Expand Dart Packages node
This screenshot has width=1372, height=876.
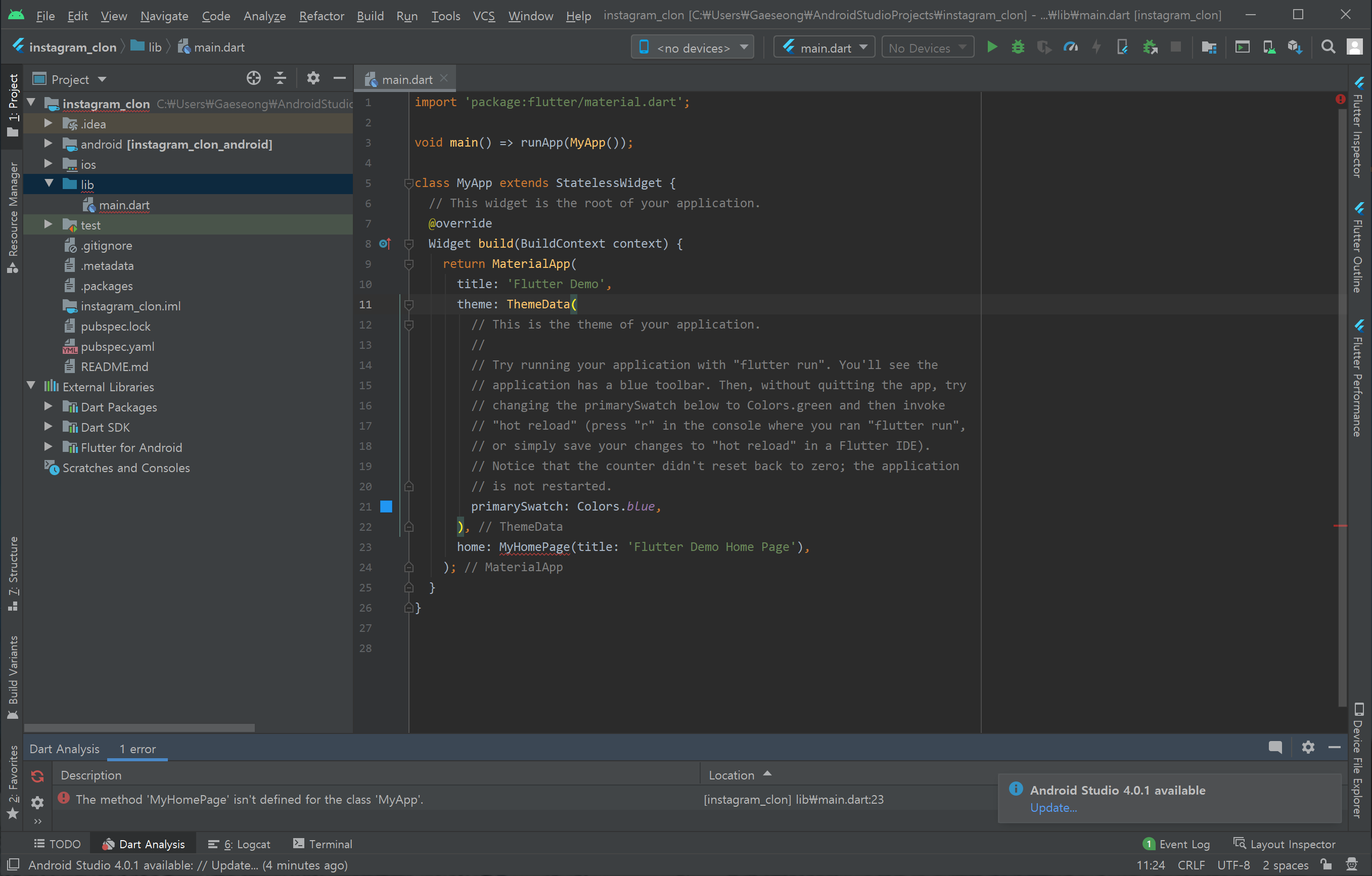click(49, 407)
